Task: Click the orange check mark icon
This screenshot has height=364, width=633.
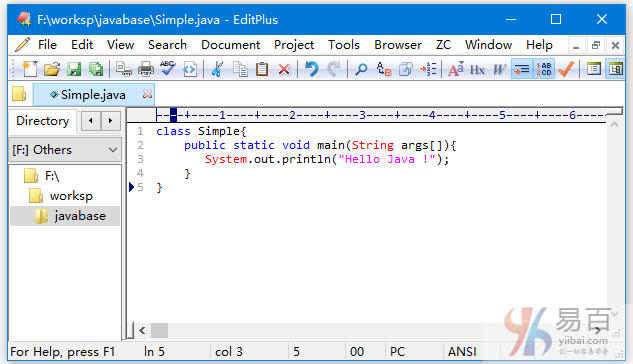Action: (566, 69)
